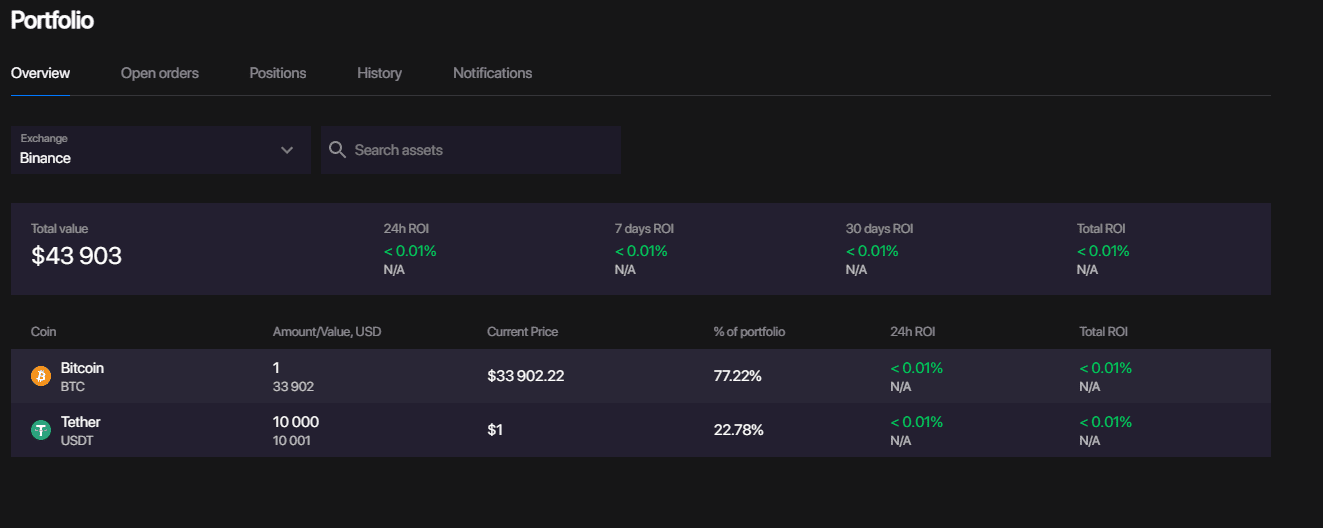Click the 30 days ROI label
The width and height of the screenshot is (1323, 528).
click(x=879, y=229)
